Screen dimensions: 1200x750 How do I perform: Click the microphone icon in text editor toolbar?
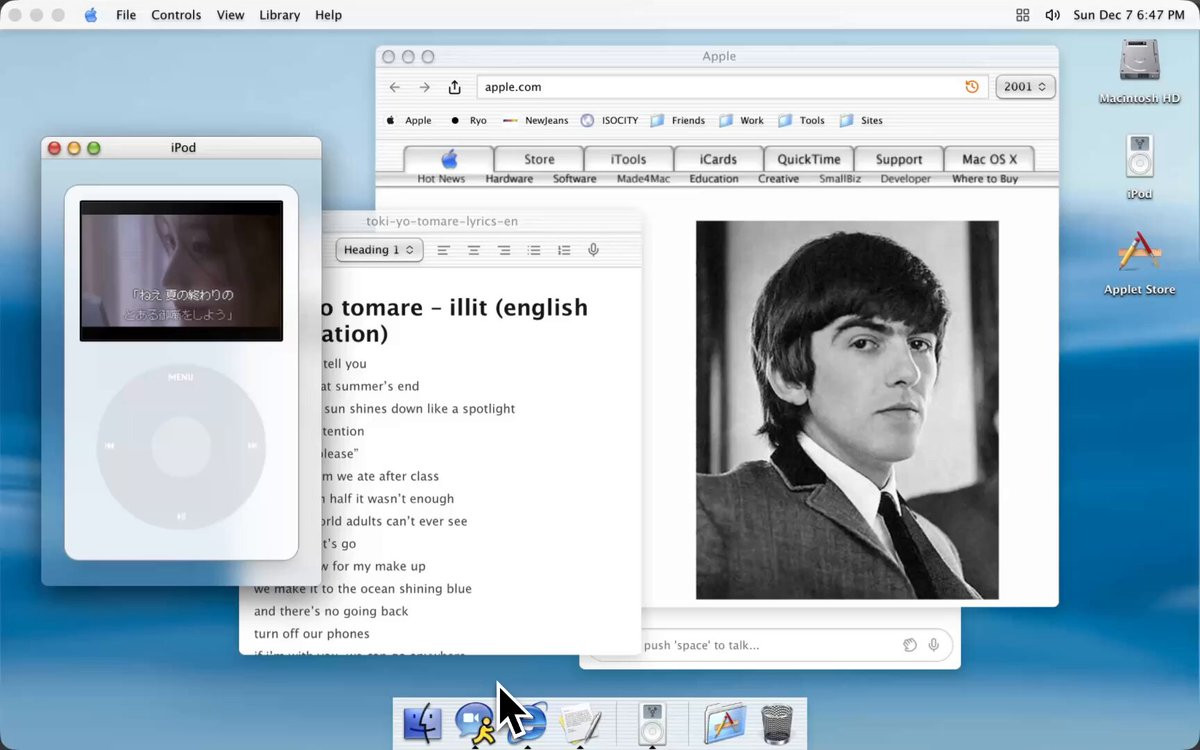pos(593,250)
